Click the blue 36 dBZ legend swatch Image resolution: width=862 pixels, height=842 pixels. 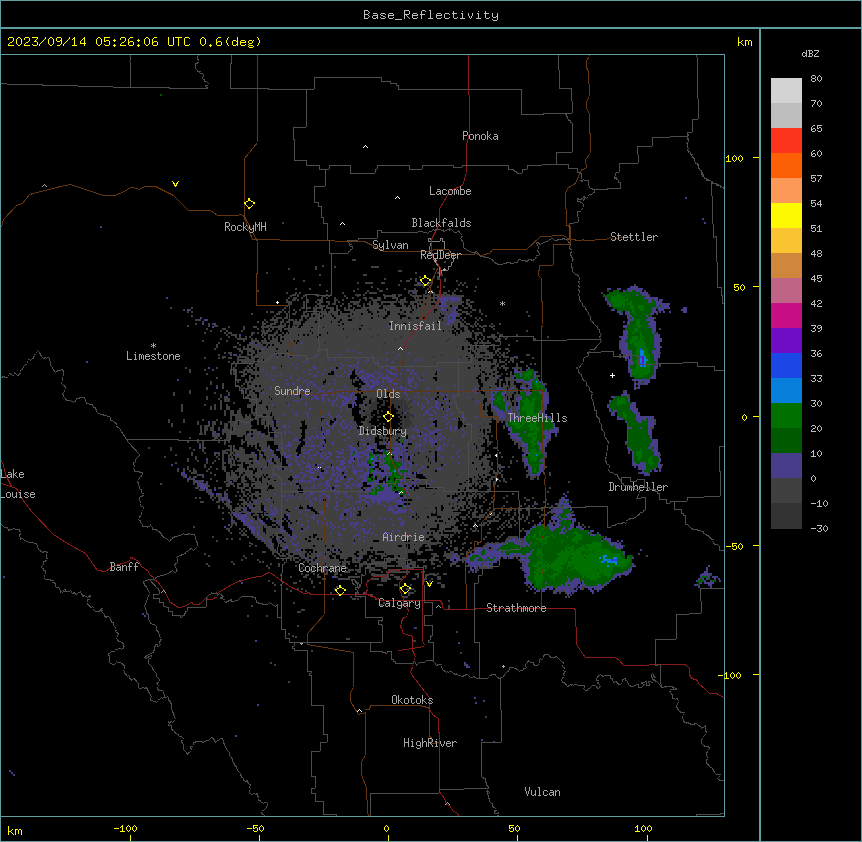(x=786, y=365)
